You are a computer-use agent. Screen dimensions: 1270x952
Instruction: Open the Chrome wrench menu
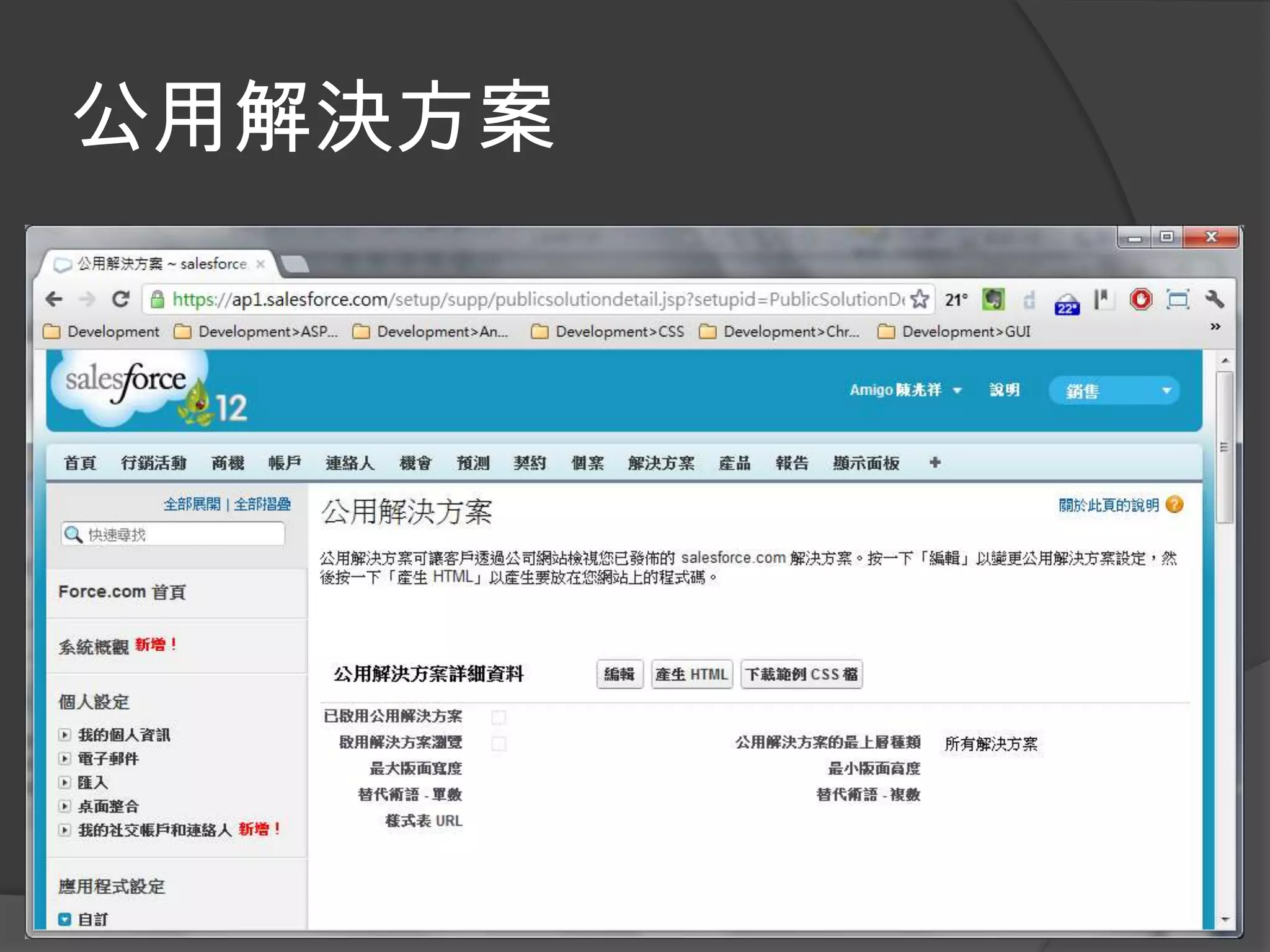[1214, 299]
